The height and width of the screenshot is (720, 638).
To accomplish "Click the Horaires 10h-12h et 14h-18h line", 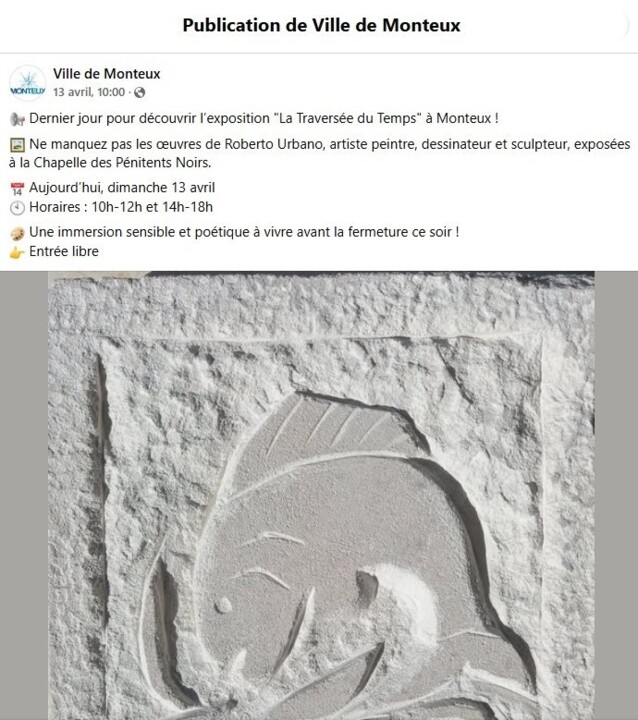I will 121,207.
